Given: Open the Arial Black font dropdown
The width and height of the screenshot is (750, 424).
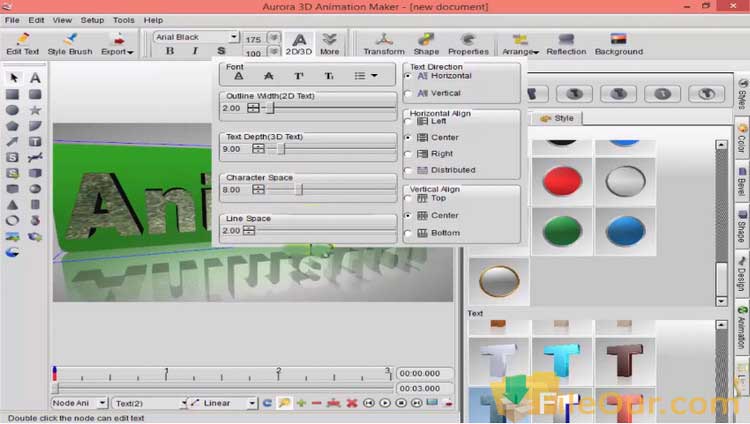Looking at the screenshot, I should point(233,37).
